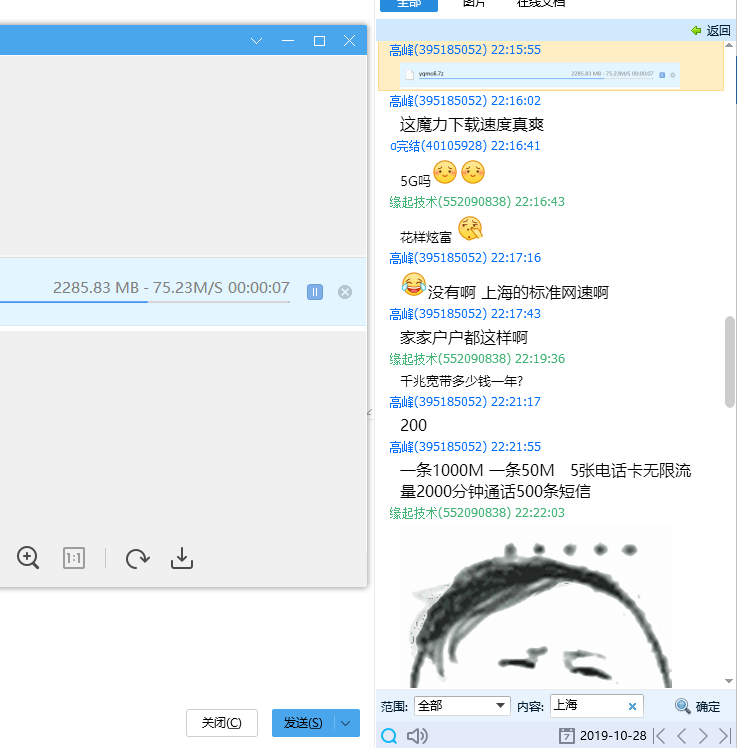Open the calendar date picker icon
Image resolution: width=737 pixels, height=748 pixels.
click(x=566, y=736)
